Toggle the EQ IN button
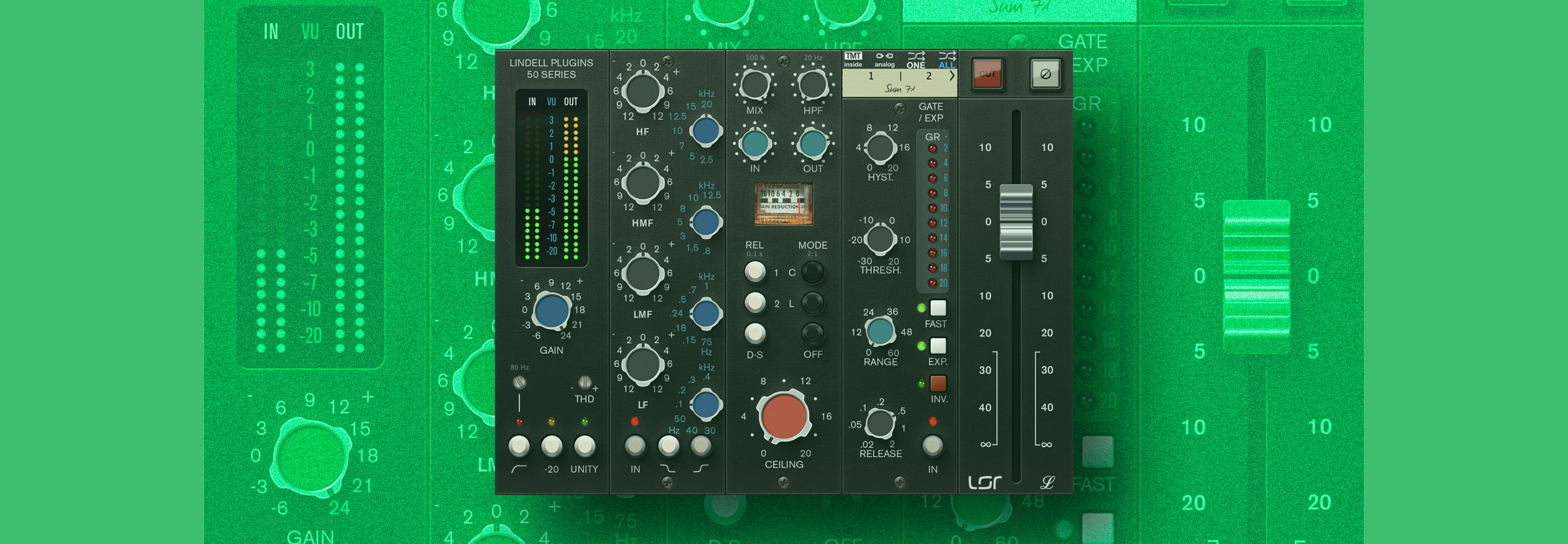 635,446
